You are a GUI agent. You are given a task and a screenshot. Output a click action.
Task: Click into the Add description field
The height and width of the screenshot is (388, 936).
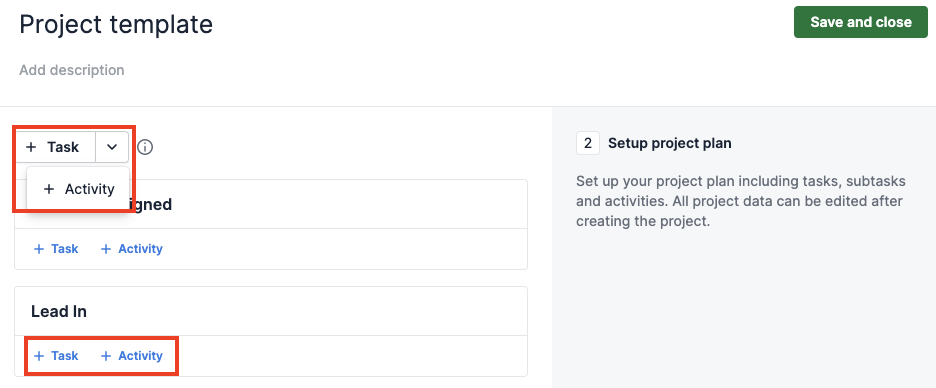tap(72, 70)
